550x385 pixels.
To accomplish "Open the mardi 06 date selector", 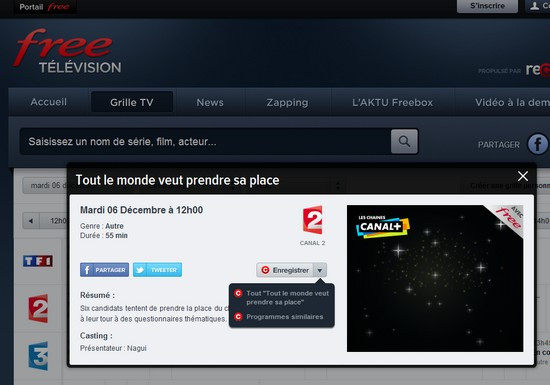I will [46, 185].
